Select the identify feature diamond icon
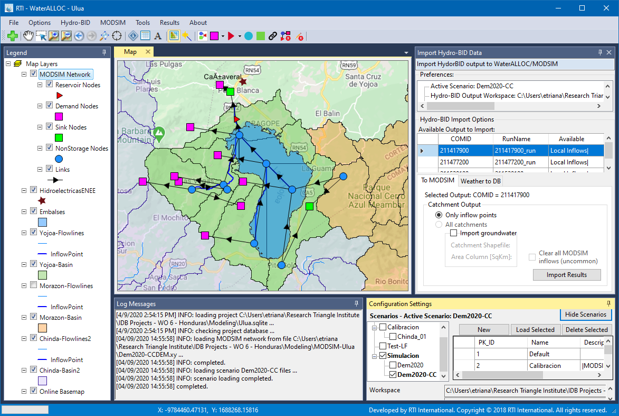 pos(133,36)
